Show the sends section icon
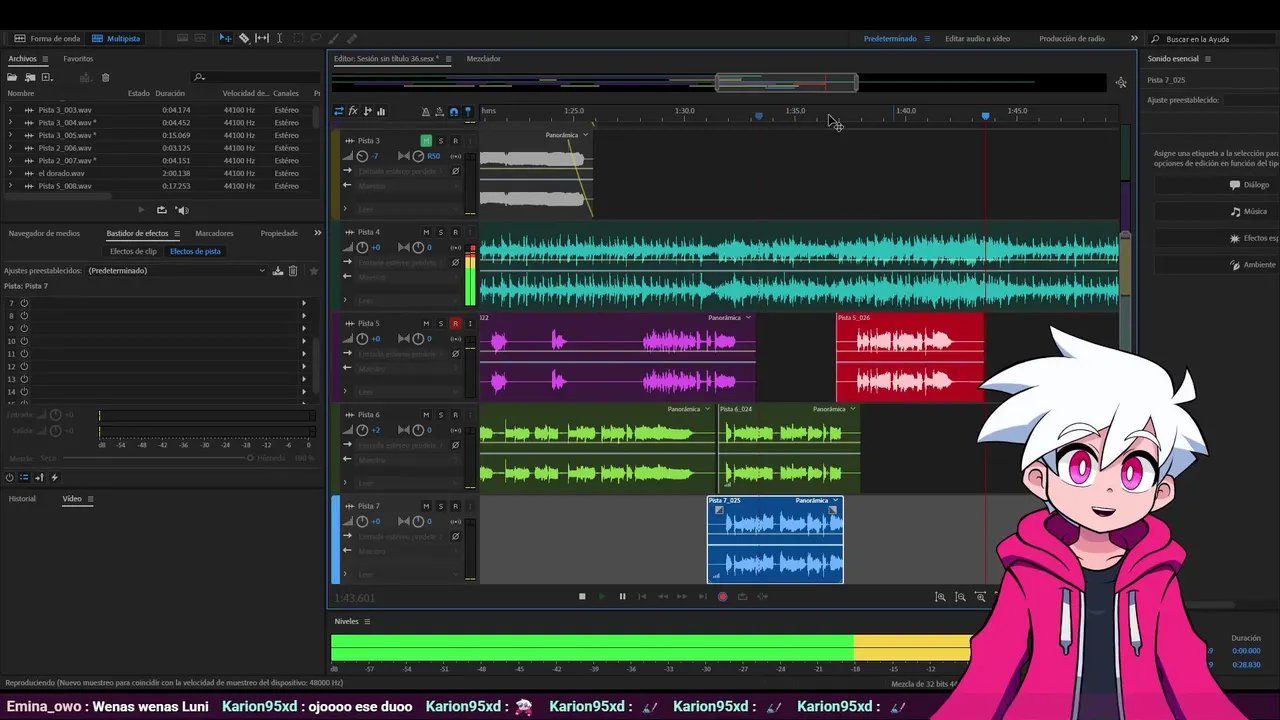 tap(367, 112)
